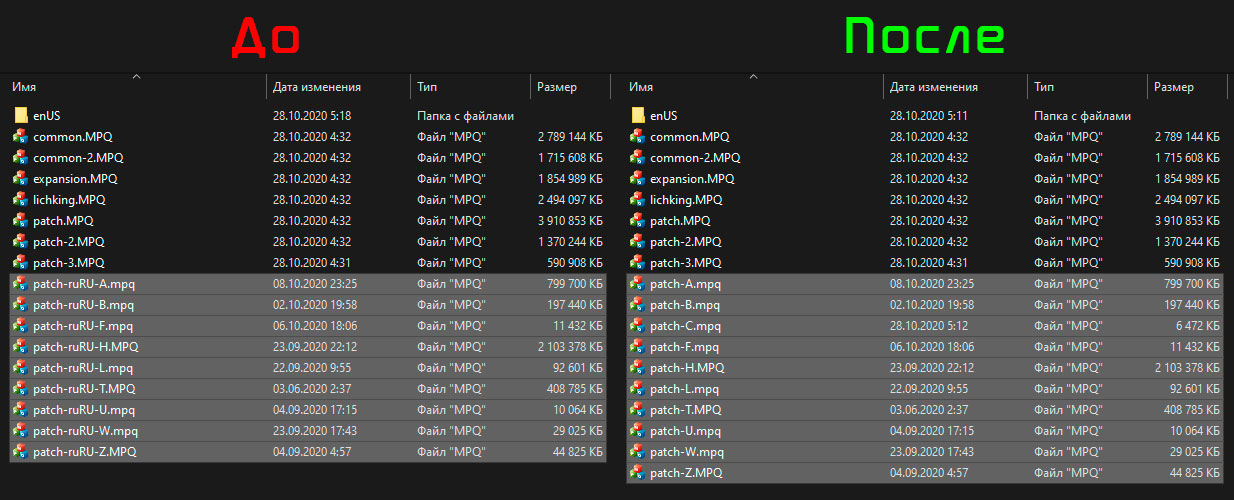The image size is (1234, 500).
Task: Click the enUS folder icon dated 28.10.2020 5:11
Action: click(638, 116)
